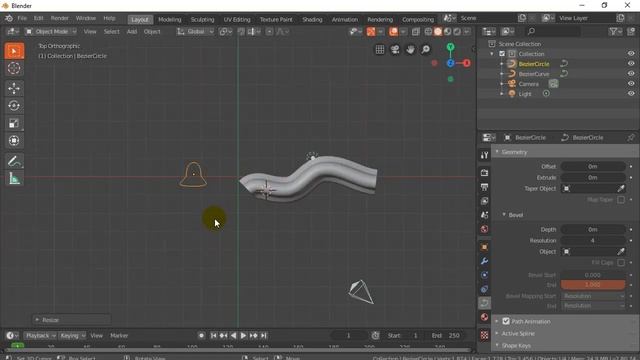
Task: Hide Light using its eye icon
Action: coord(631,93)
